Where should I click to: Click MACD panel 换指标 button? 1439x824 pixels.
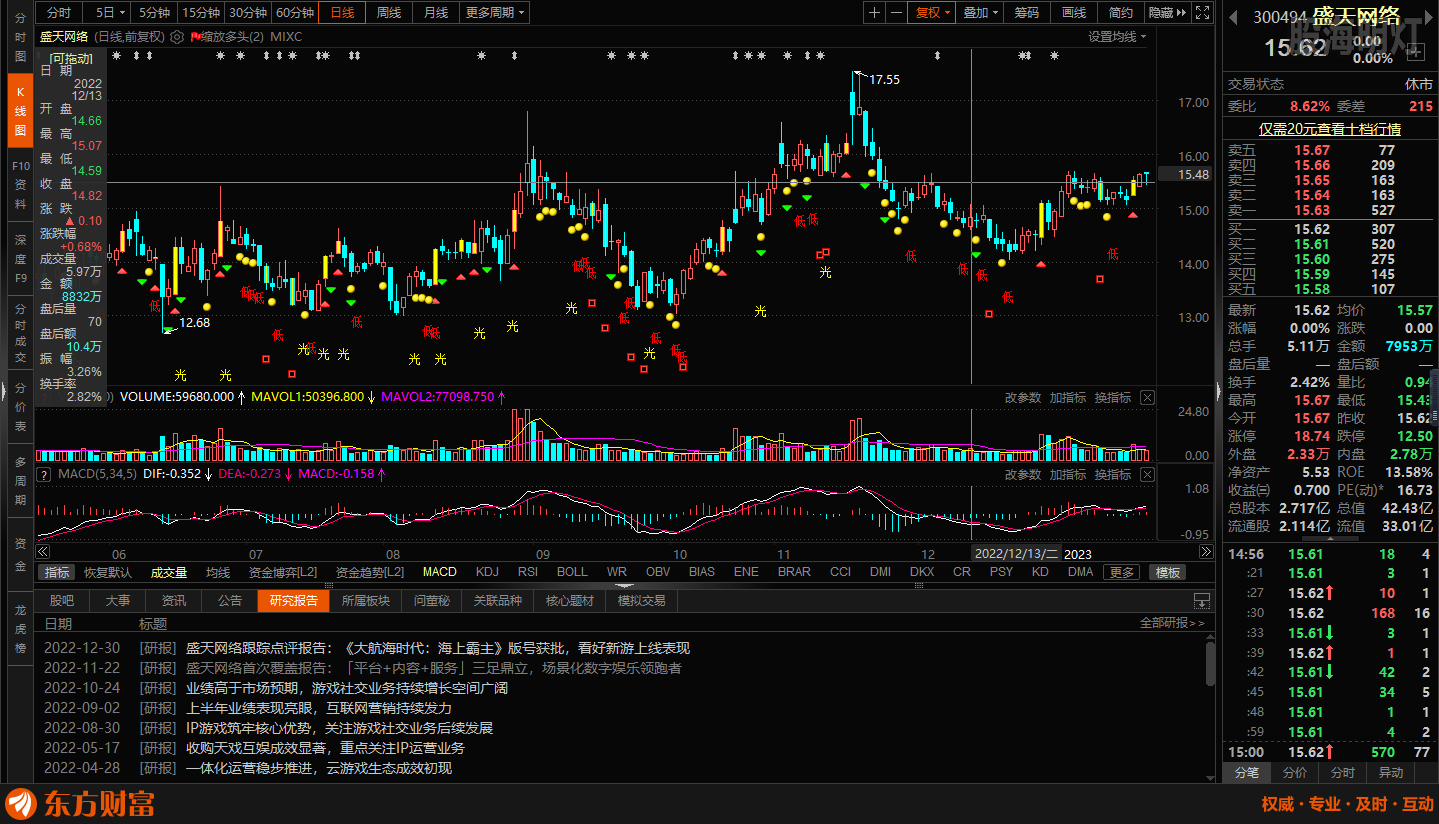tap(1112, 474)
